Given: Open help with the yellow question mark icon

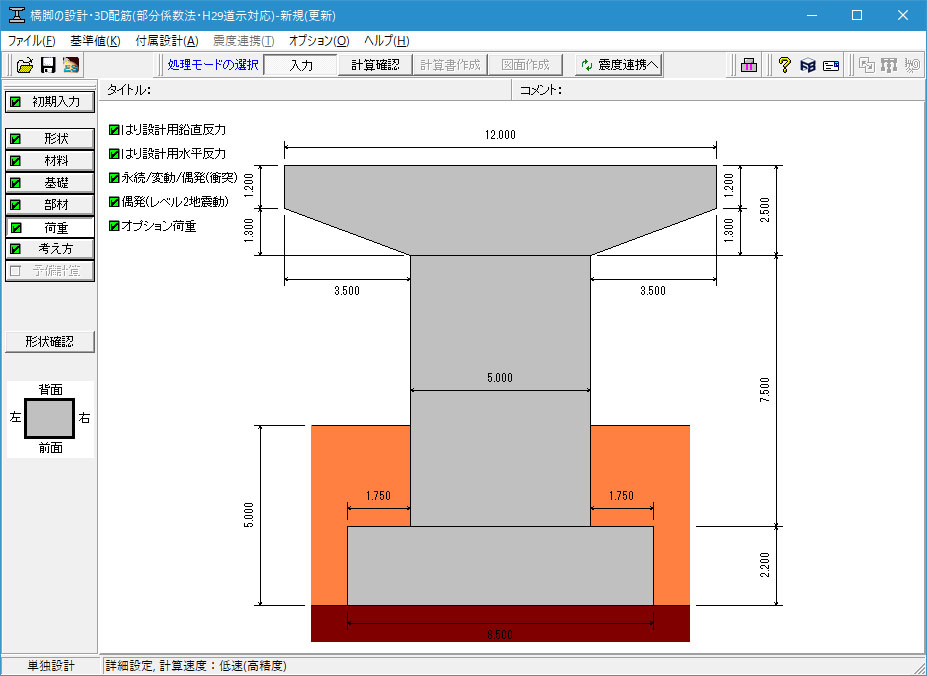Looking at the screenshot, I should pos(784,65).
